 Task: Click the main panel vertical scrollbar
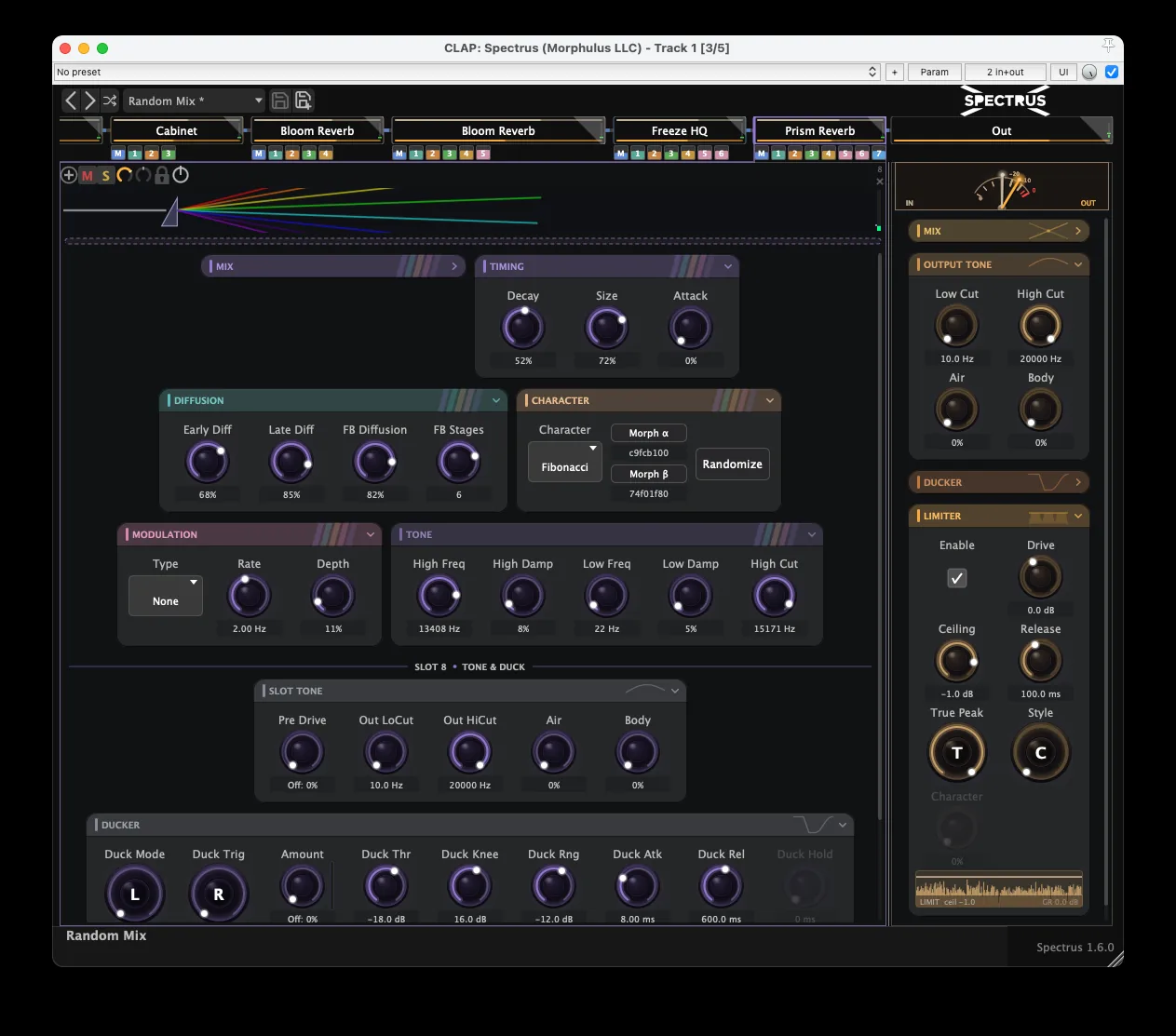coord(880,535)
